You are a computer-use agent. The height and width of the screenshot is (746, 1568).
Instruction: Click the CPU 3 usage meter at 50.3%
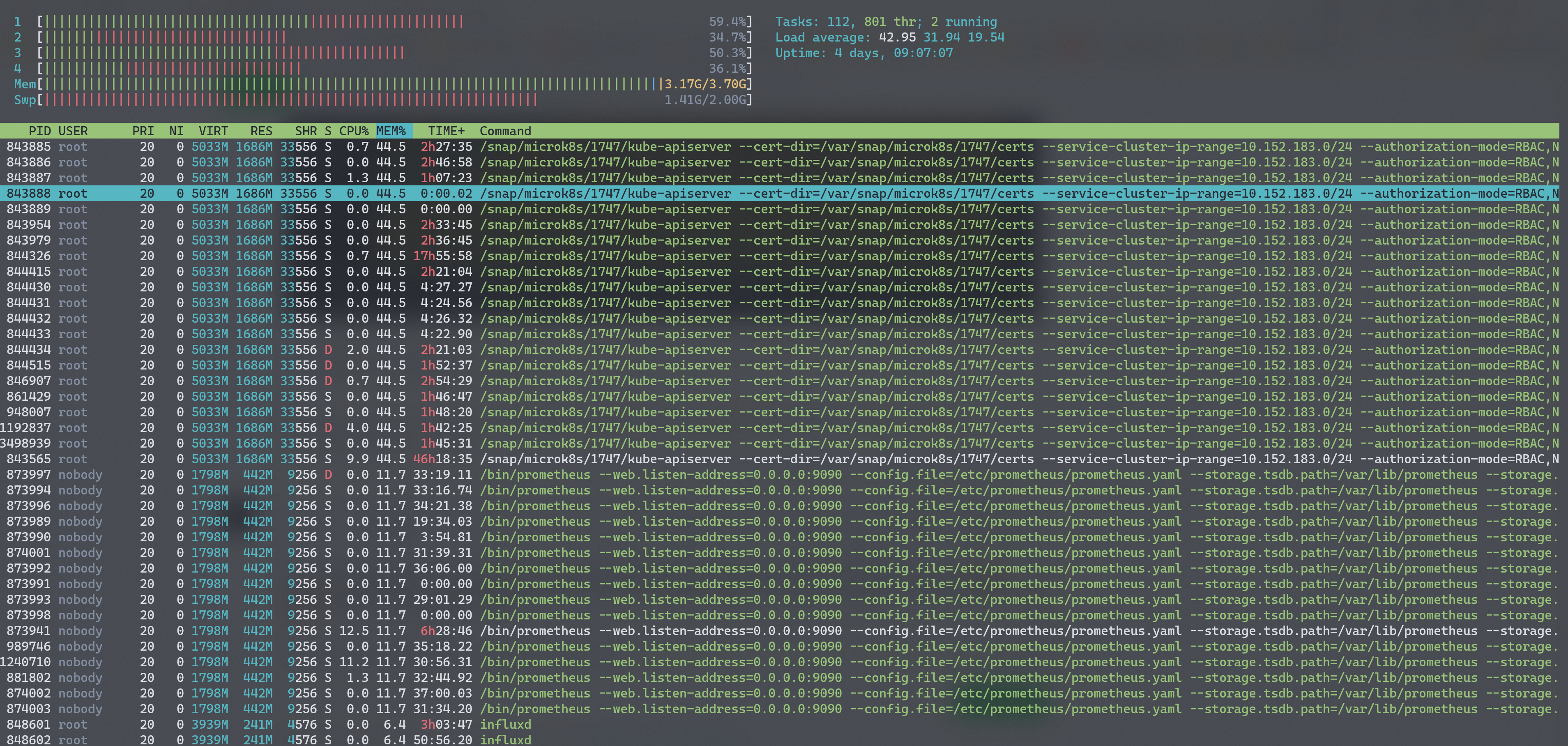(384, 53)
